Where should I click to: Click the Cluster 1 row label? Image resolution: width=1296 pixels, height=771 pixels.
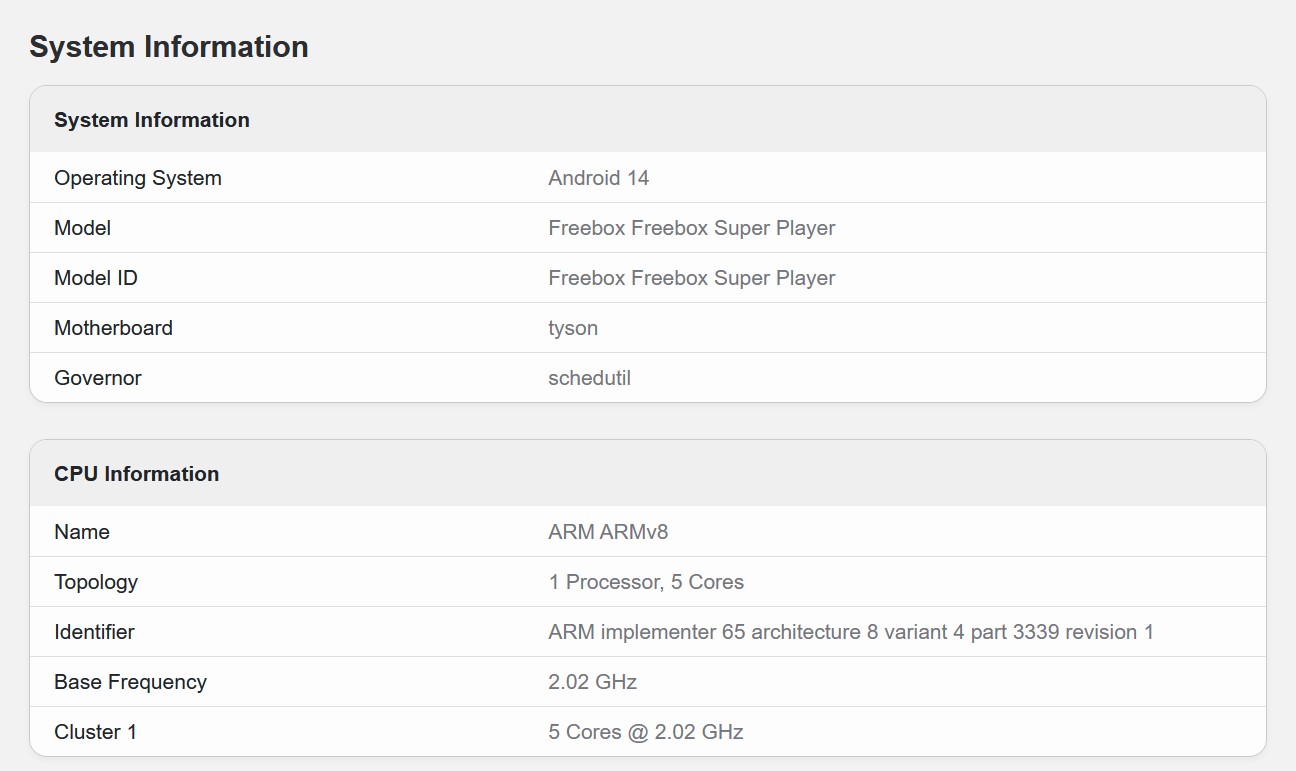pyautogui.click(x=95, y=732)
